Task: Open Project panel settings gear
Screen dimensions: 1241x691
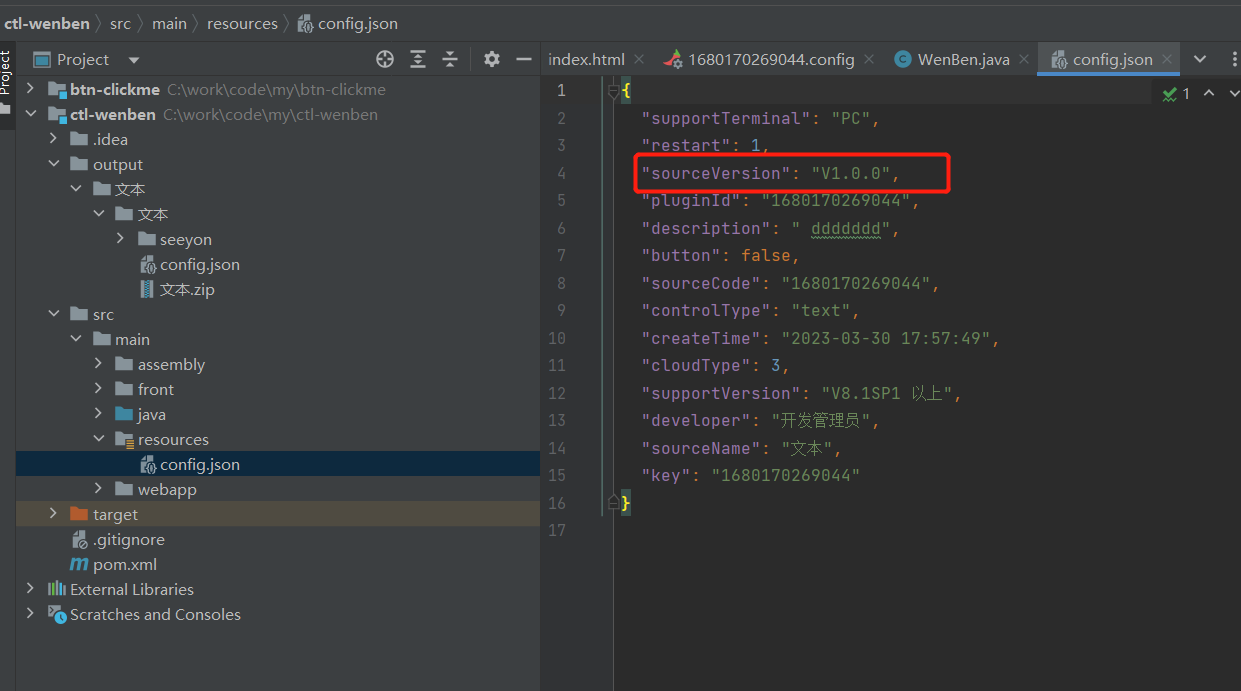Action: coord(491,60)
